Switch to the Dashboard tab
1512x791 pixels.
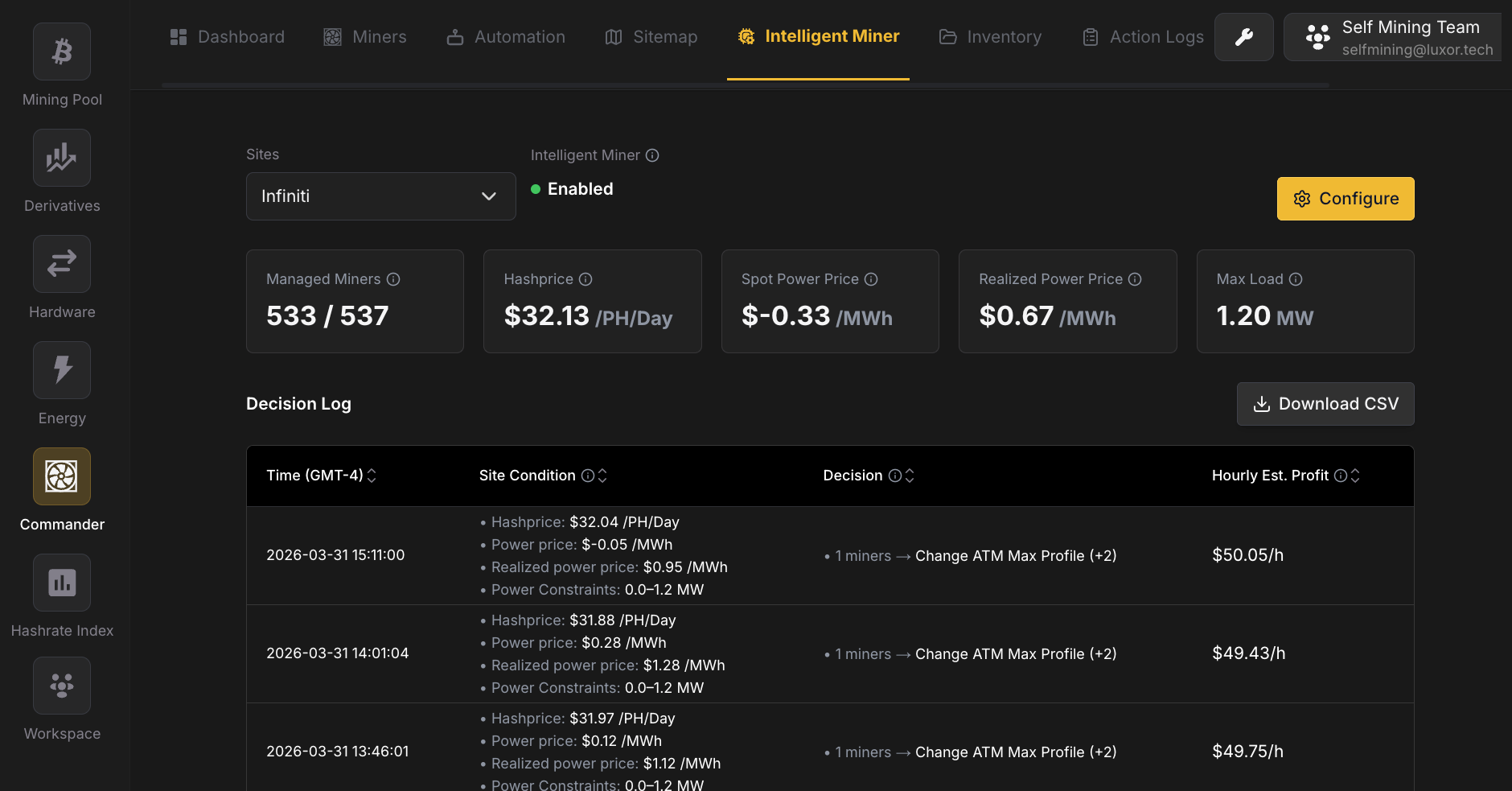(x=228, y=36)
